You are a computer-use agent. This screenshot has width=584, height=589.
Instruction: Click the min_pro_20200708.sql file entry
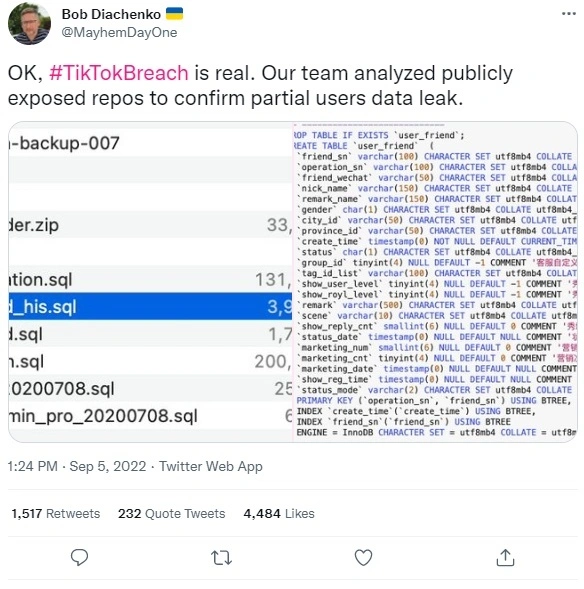[103, 416]
